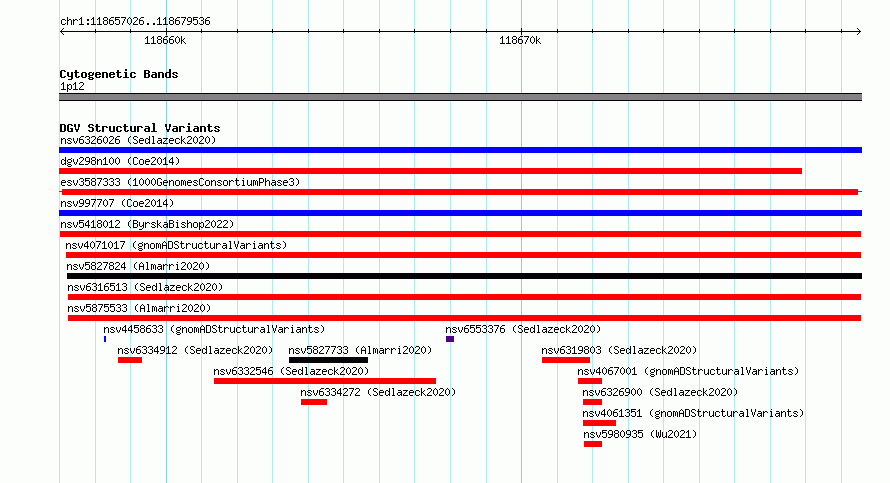Select the dgv298n100 (Coe2014) label
The image size is (890, 483).
[120, 161]
